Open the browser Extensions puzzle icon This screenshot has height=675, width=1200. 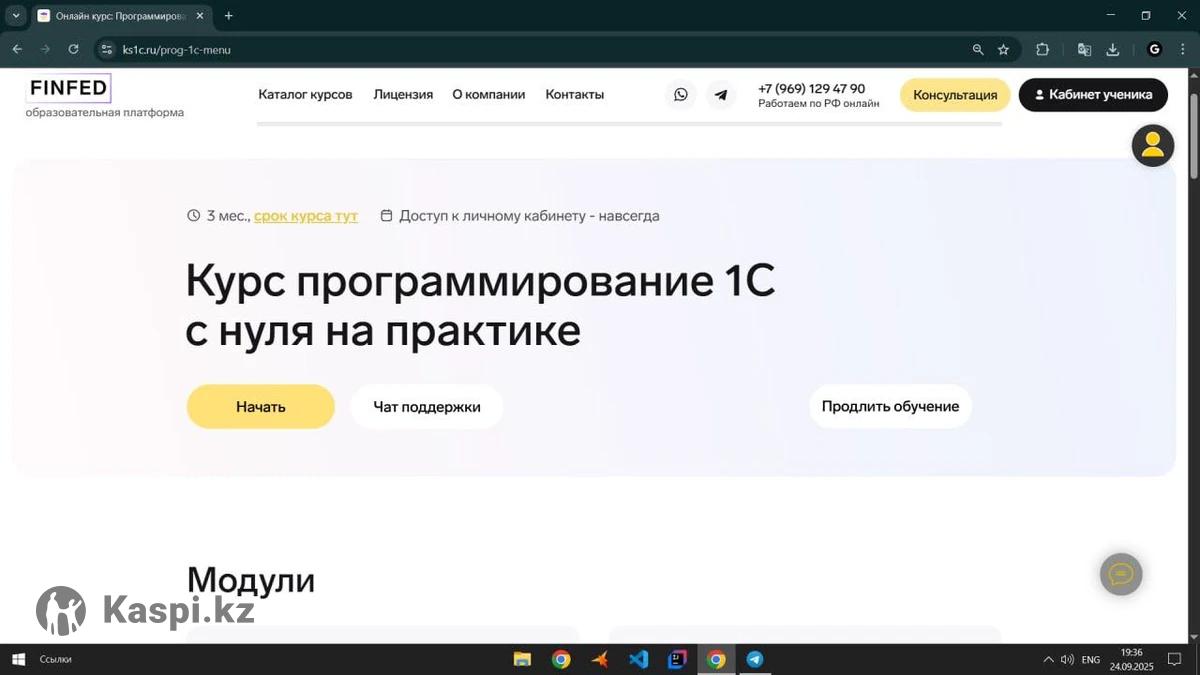pyautogui.click(x=1042, y=49)
